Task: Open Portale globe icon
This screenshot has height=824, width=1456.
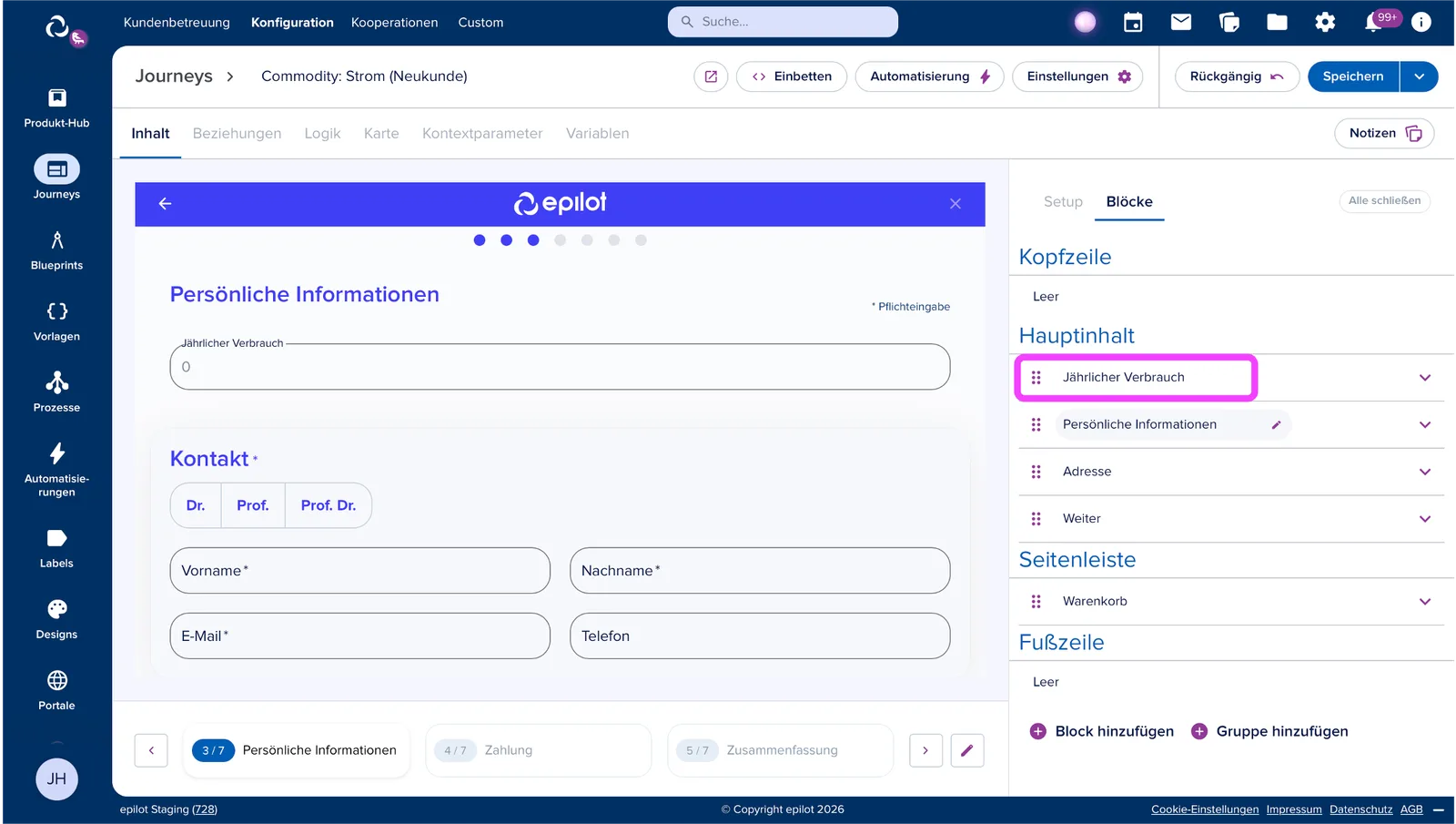Action: (56, 680)
